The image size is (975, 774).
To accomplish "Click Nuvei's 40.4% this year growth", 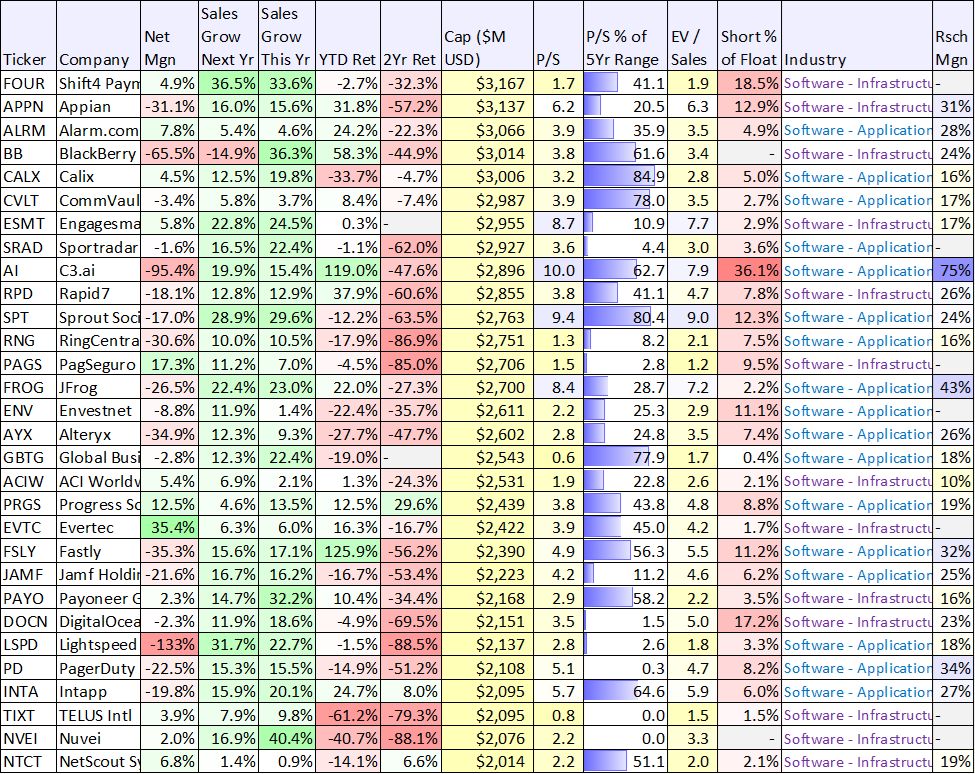I will coord(287,739).
